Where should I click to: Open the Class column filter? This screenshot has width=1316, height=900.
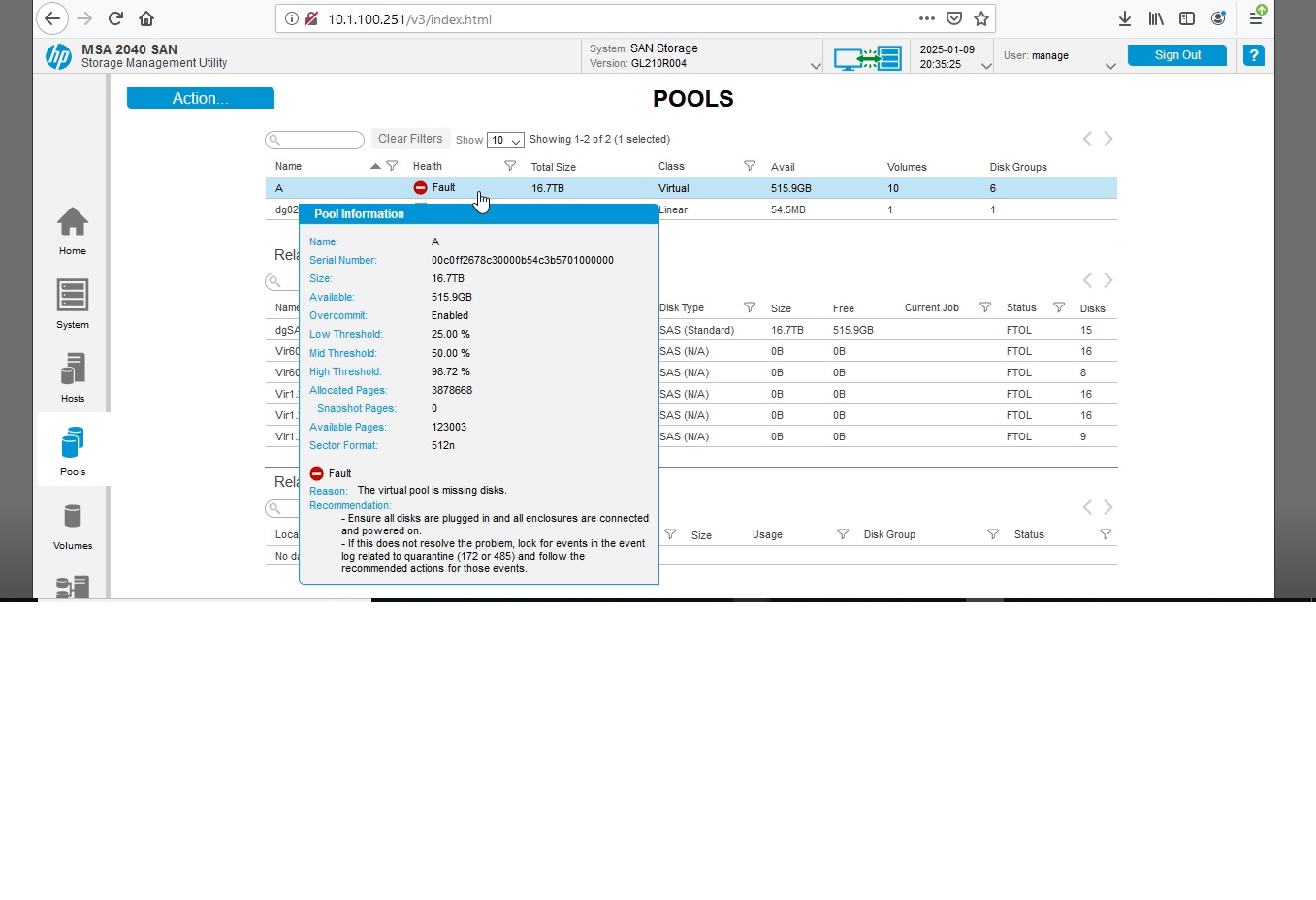click(x=750, y=166)
